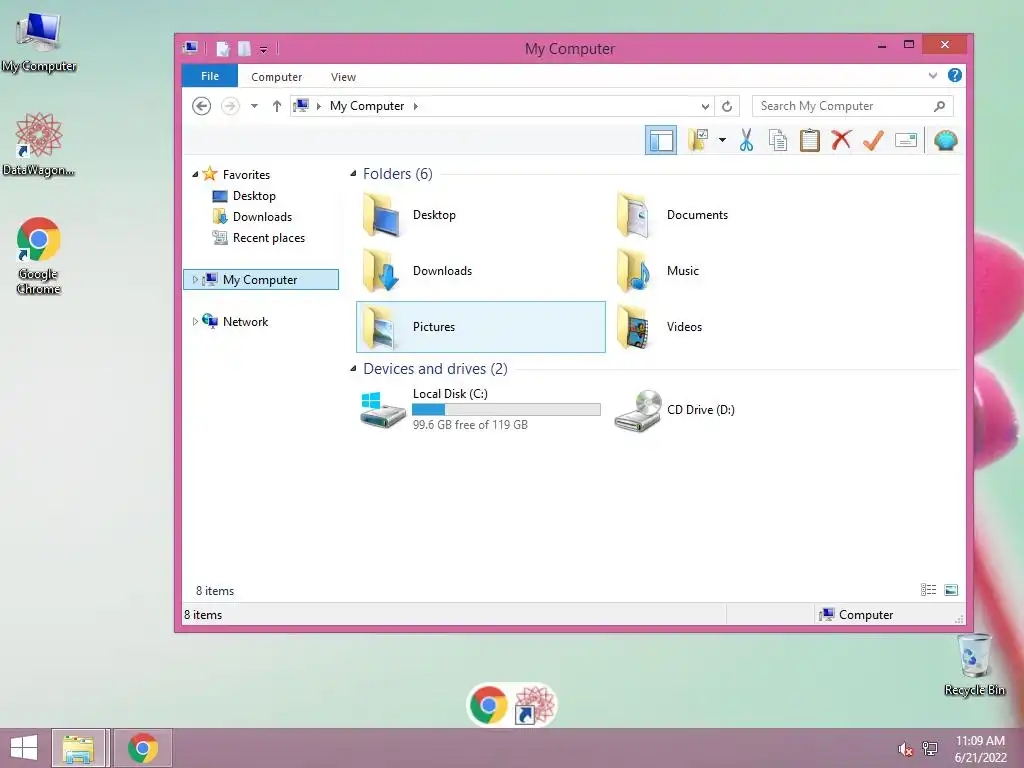Open the folder options dropdown arrow
Image resolution: width=1024 pixels, height=768 pixels.
point(722,140)
